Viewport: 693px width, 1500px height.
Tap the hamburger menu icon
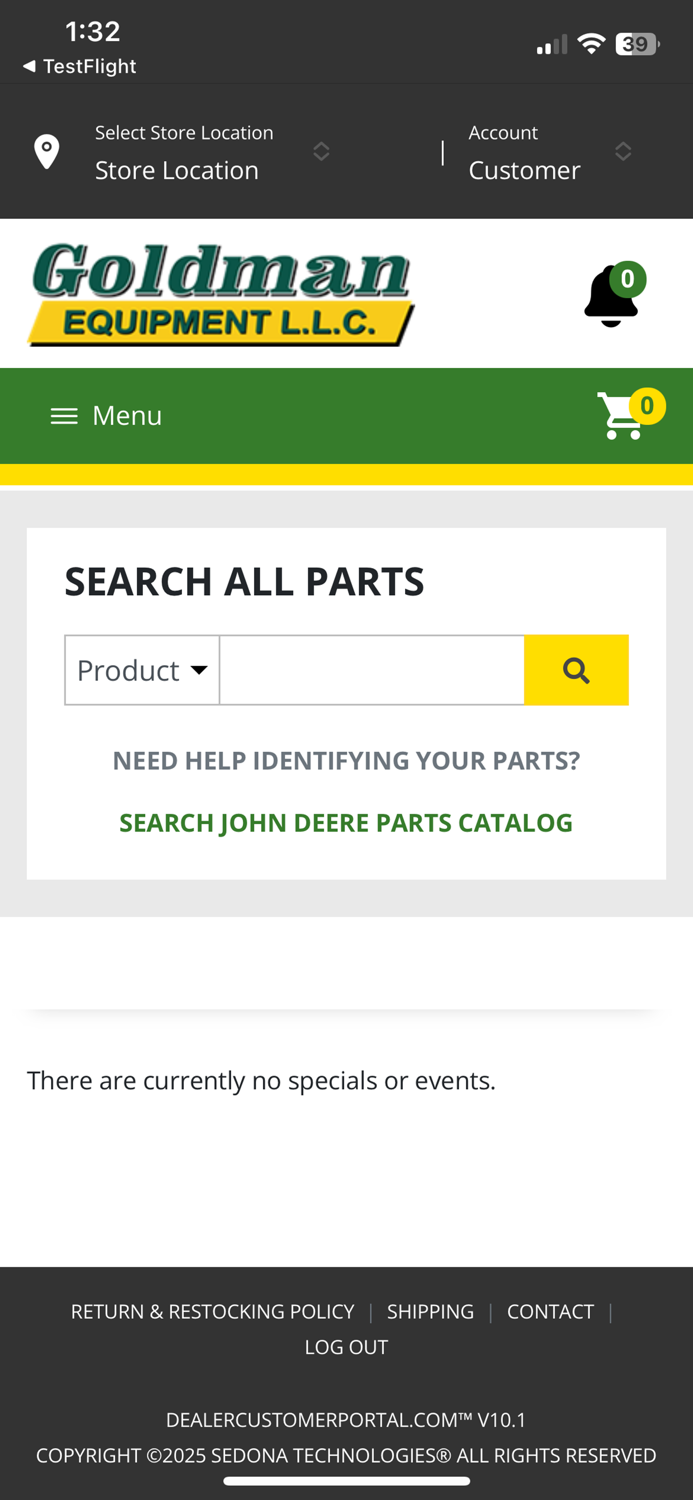pos(64,416)
